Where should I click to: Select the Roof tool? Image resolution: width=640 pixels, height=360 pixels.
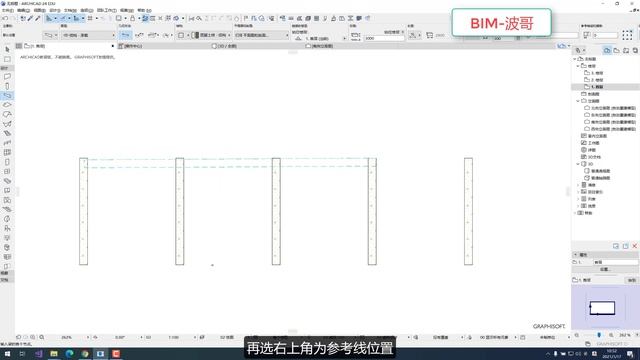tap(7, 115)
